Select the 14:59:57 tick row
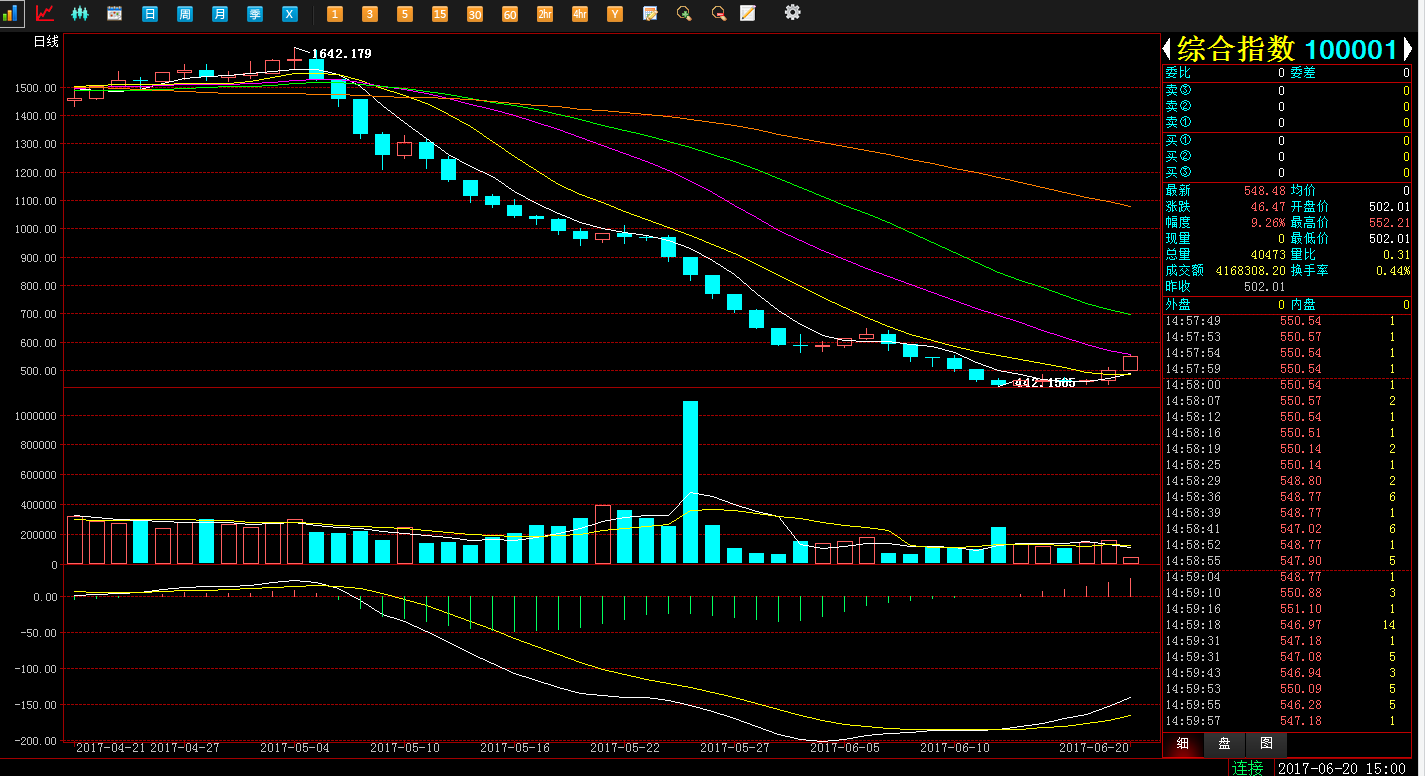1425x776 pixels. click(x=1287, y=721)
